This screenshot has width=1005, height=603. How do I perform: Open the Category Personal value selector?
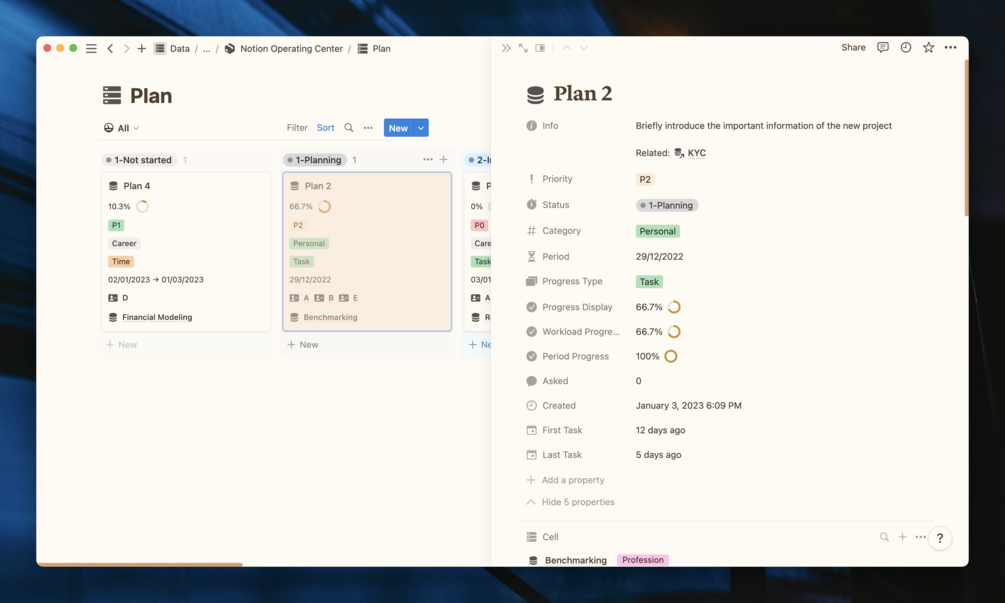(657, 231)
